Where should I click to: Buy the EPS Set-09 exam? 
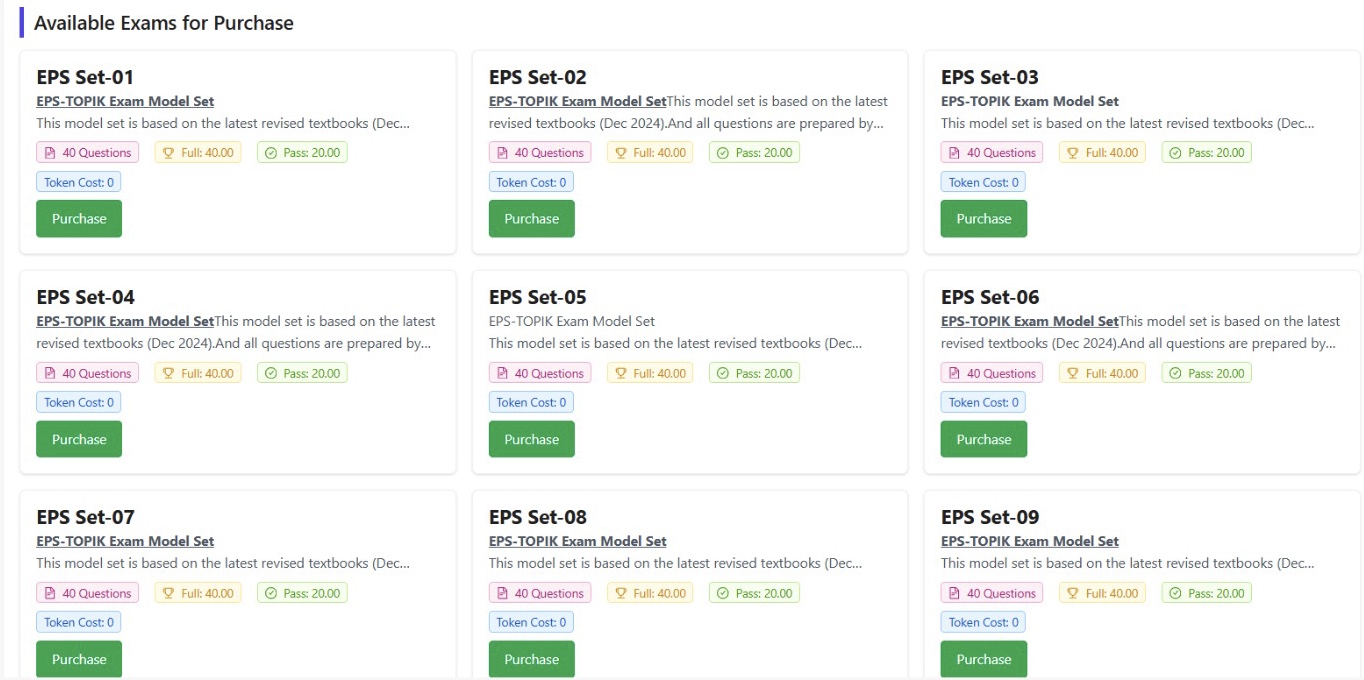pos(983,659)
